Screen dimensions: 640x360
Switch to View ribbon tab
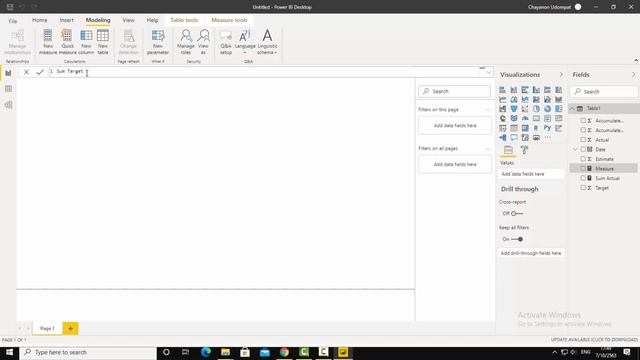(x=128, y=20)
